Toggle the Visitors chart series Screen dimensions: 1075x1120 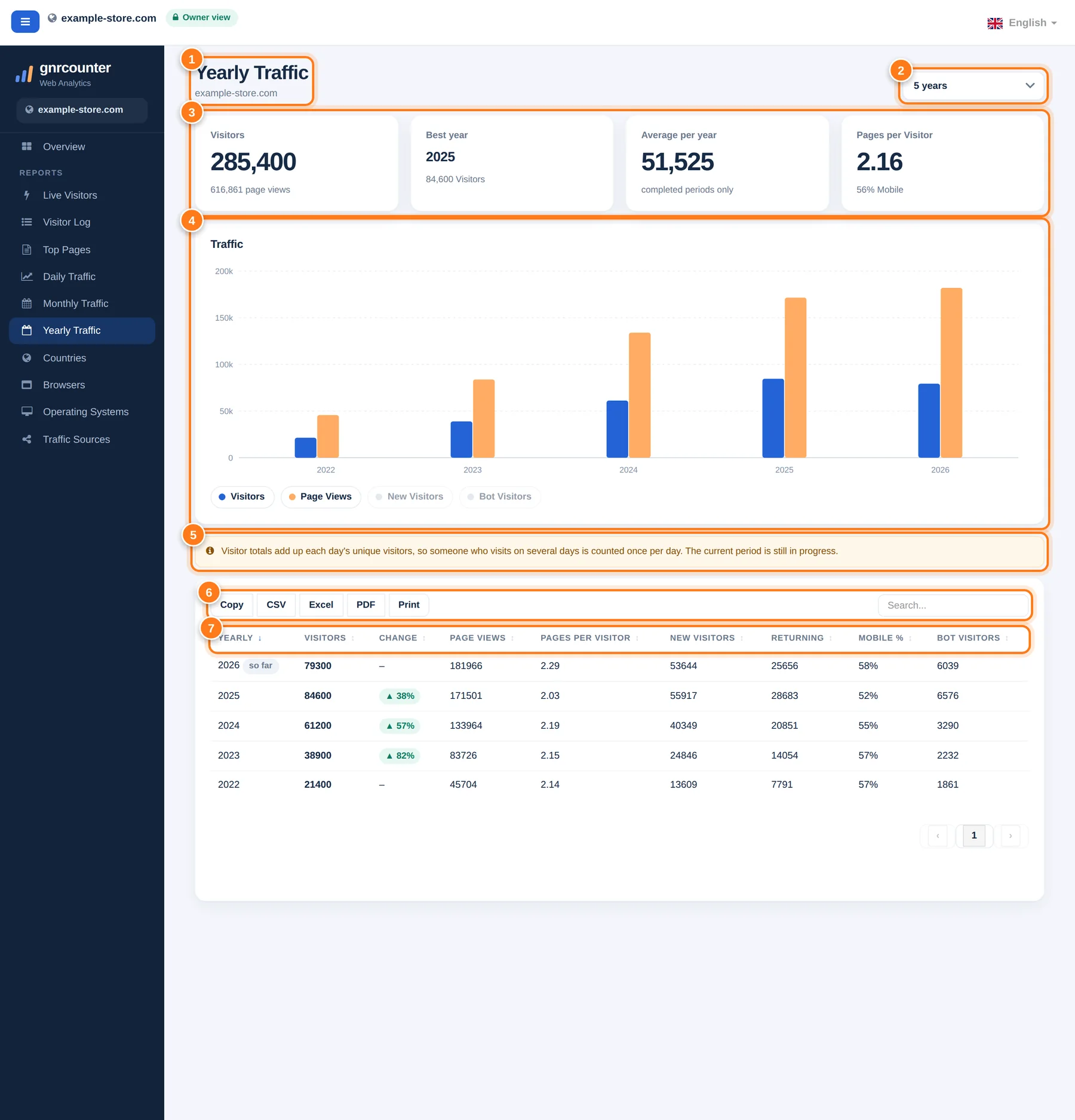pos(242,497)
